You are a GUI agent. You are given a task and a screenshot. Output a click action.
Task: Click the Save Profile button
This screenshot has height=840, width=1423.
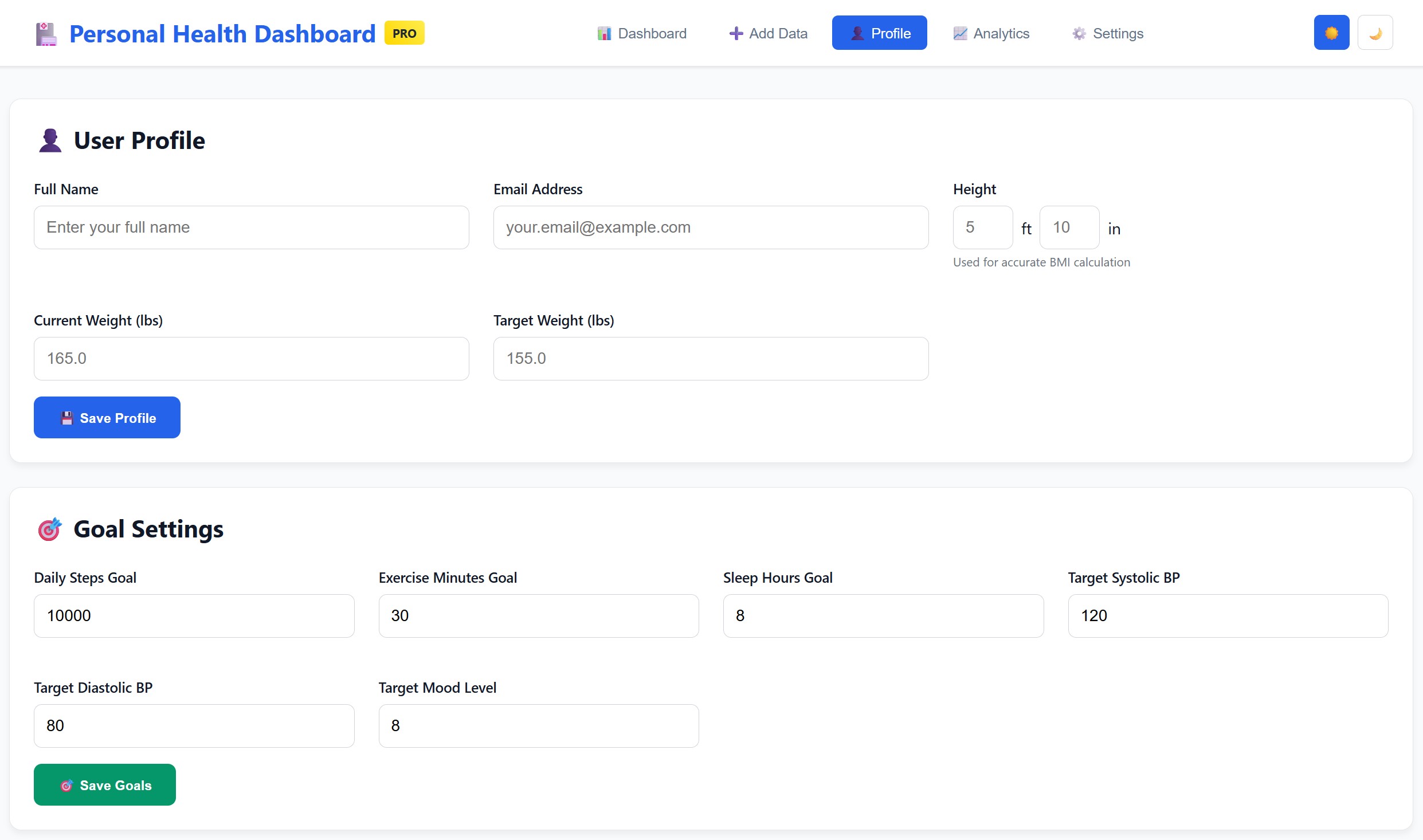click(x=107, y=417)
